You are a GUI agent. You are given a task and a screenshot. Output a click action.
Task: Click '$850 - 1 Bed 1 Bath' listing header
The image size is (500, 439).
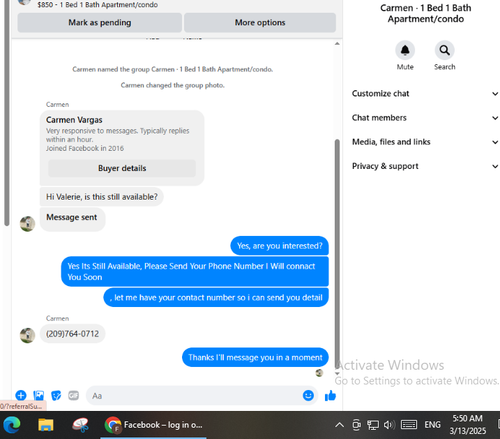[x=97, y=5]
